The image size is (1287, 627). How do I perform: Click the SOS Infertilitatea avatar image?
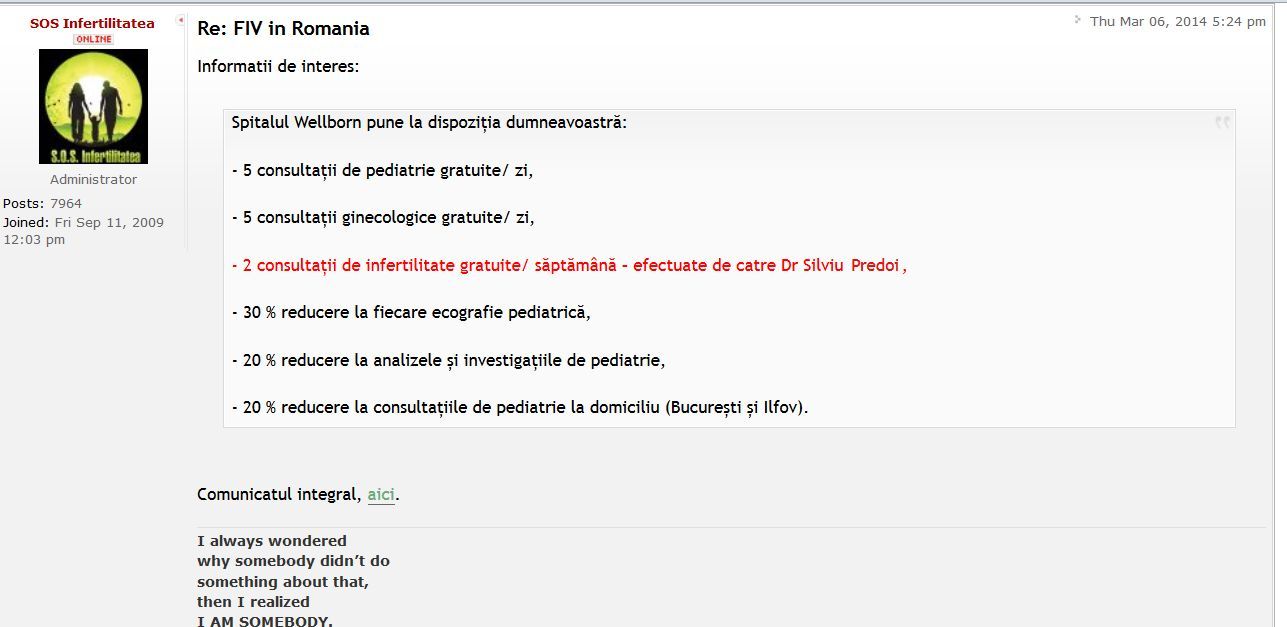pyautogui.click(x=93, y=106)
